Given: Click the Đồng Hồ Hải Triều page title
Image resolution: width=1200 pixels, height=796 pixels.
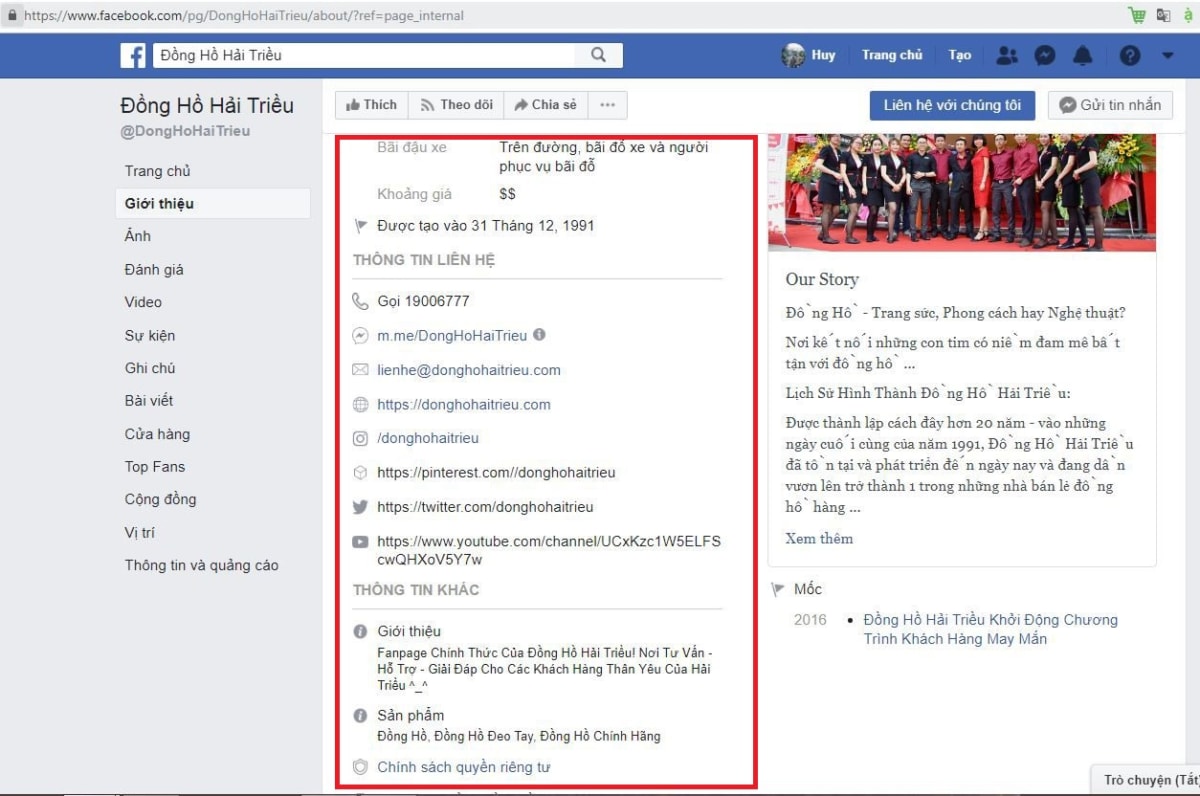Looking at the screenshot, I should 207,105.
